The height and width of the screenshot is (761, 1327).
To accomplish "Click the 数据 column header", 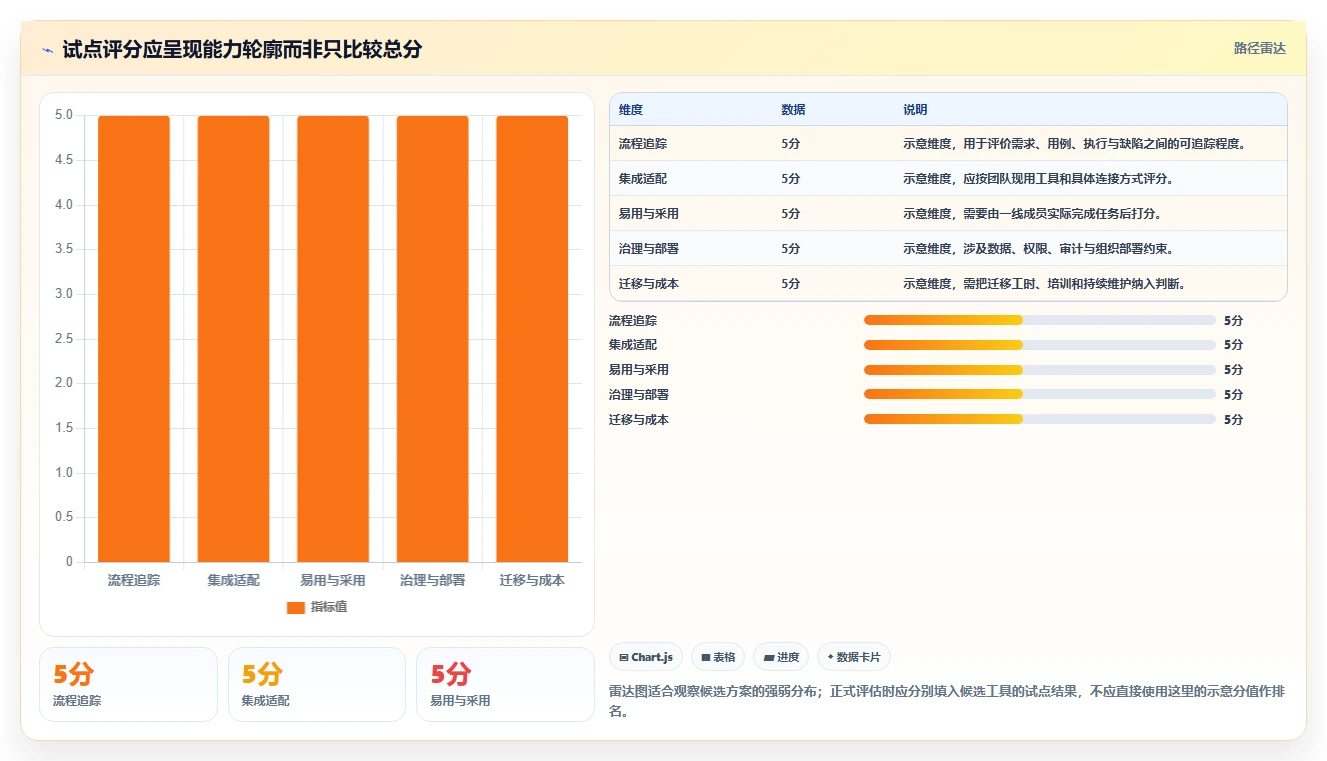I will point(793,109).
